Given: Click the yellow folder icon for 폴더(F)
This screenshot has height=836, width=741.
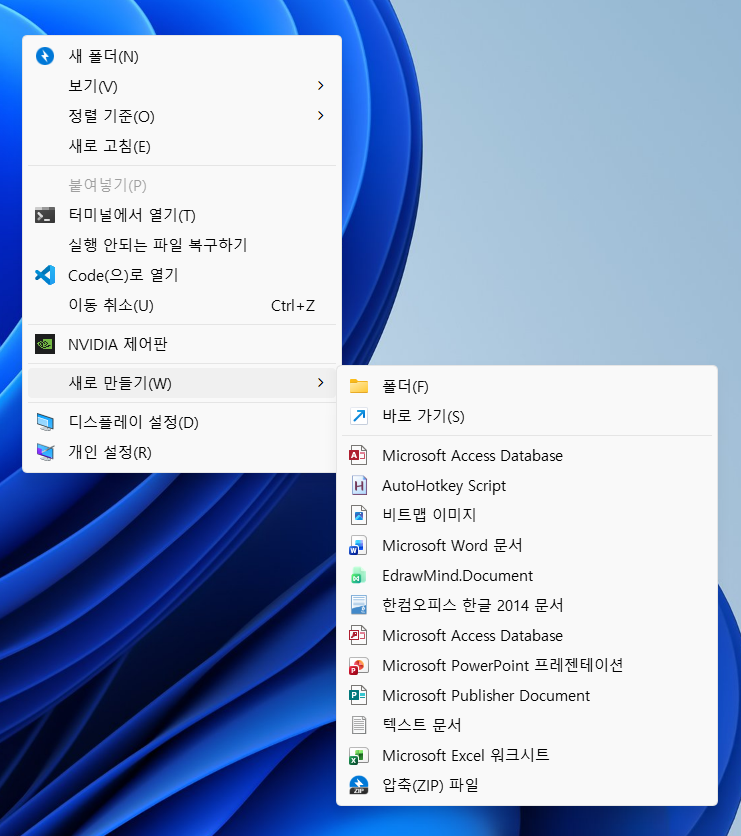Looking at the screenshot, I should point(359,386).
